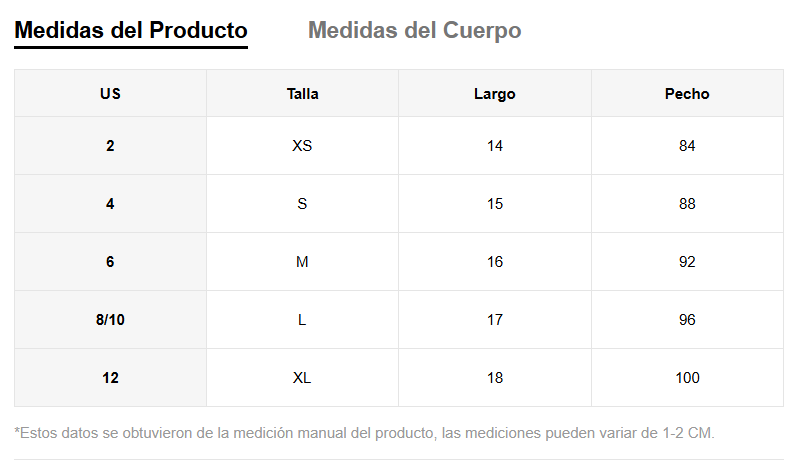Select the S size cell
Viewport: 797px width, 468px height.
click(302, 204)
